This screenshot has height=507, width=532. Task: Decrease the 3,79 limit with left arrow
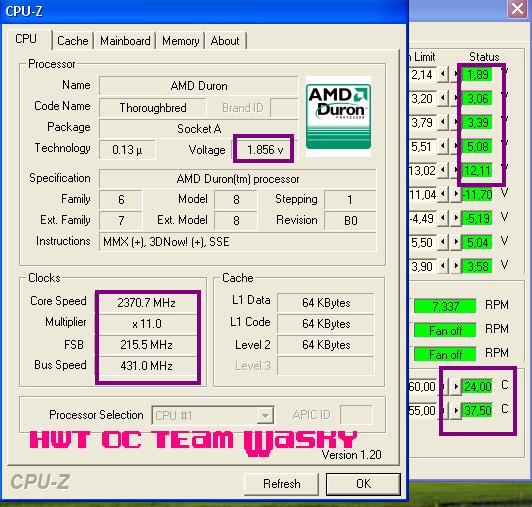tap(442, 122)
